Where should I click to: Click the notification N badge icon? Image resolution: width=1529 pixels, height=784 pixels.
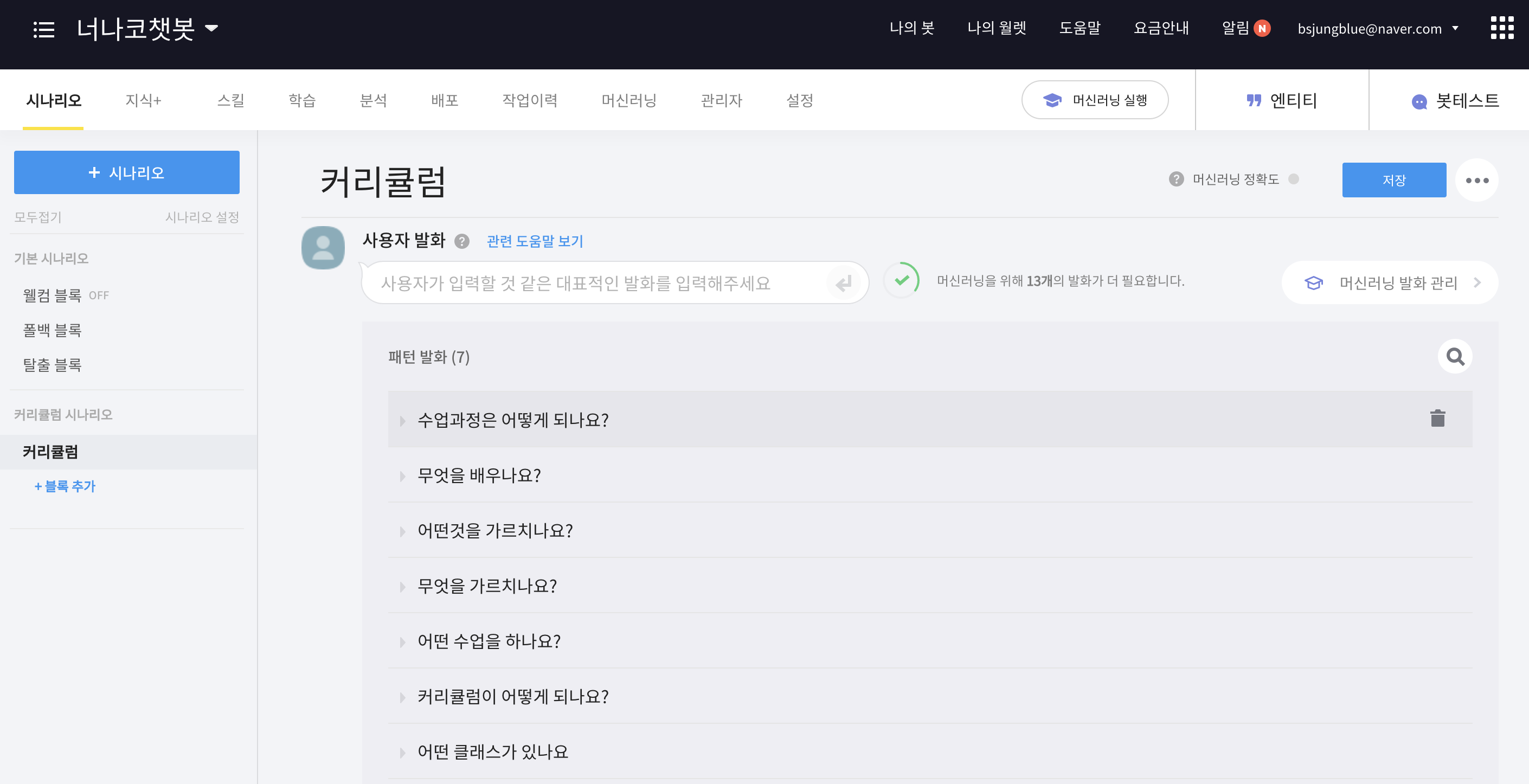coord(1262,29)
